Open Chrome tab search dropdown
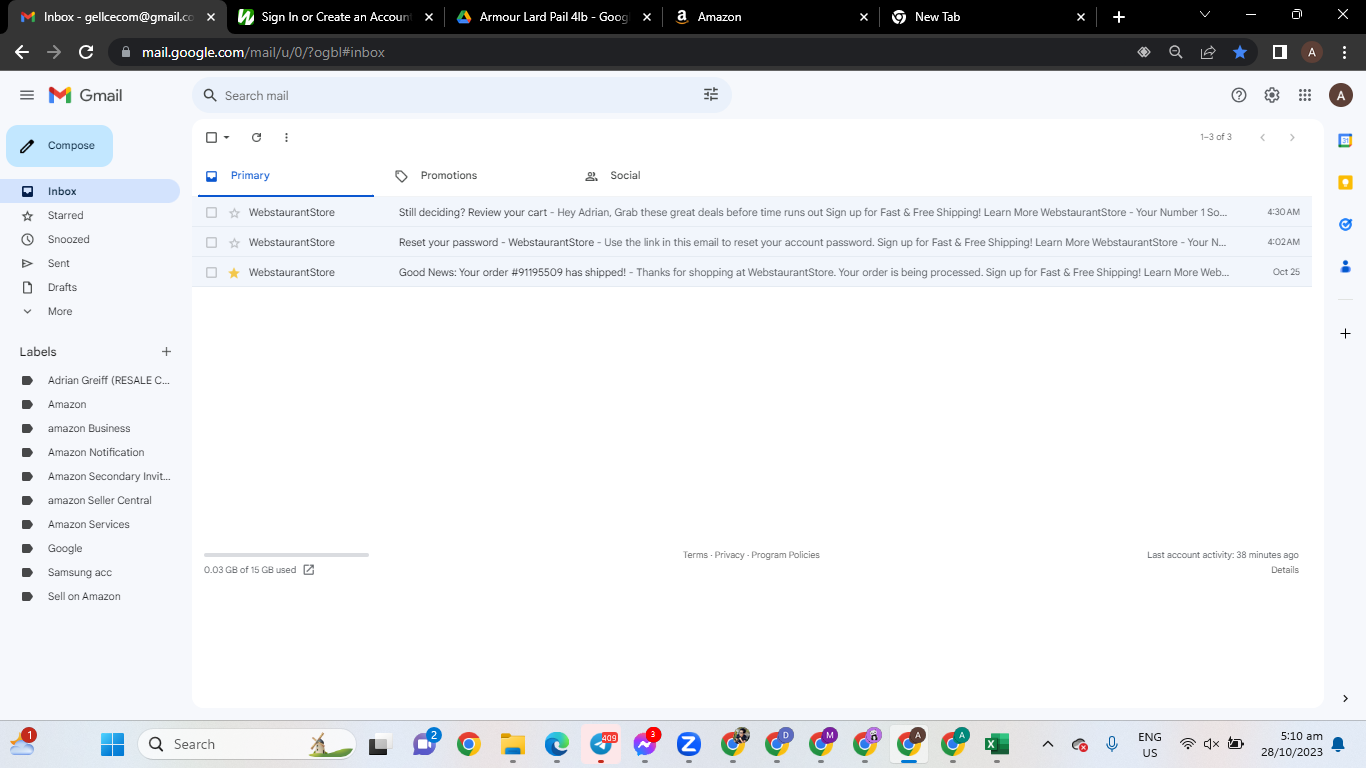Image resolution: width=1366 pixels, height=768 pixels. [1204, 15]
